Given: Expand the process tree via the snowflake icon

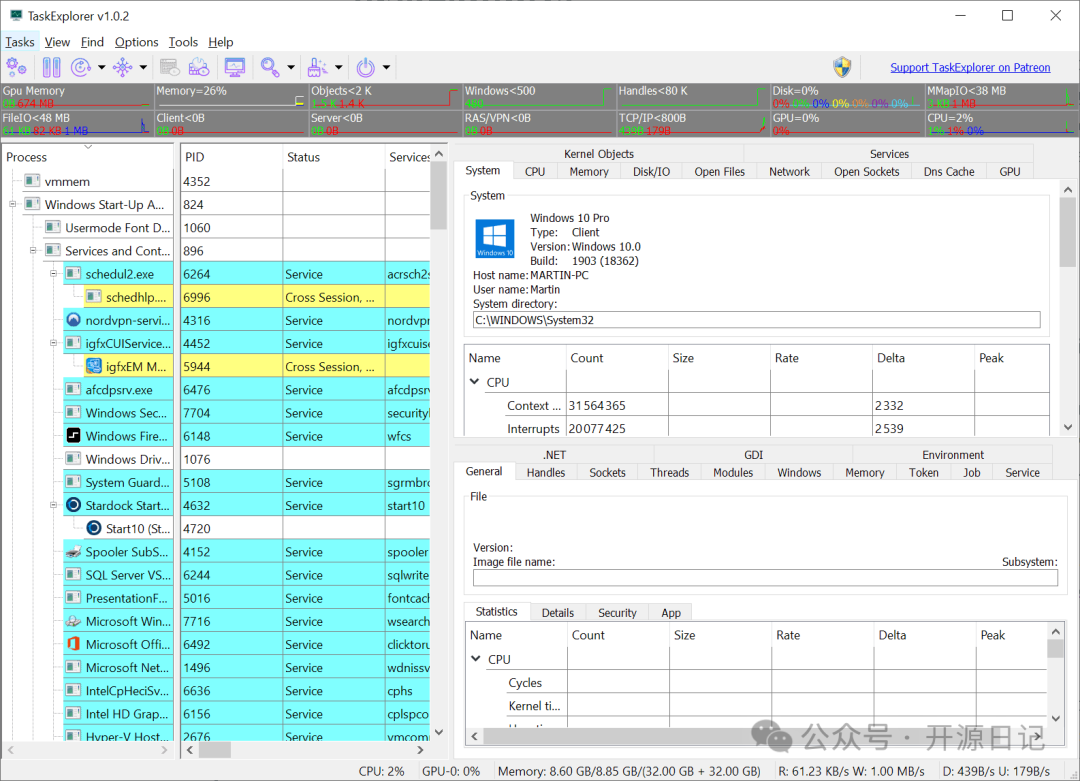Looking at the screenshot, I should 124,67.
